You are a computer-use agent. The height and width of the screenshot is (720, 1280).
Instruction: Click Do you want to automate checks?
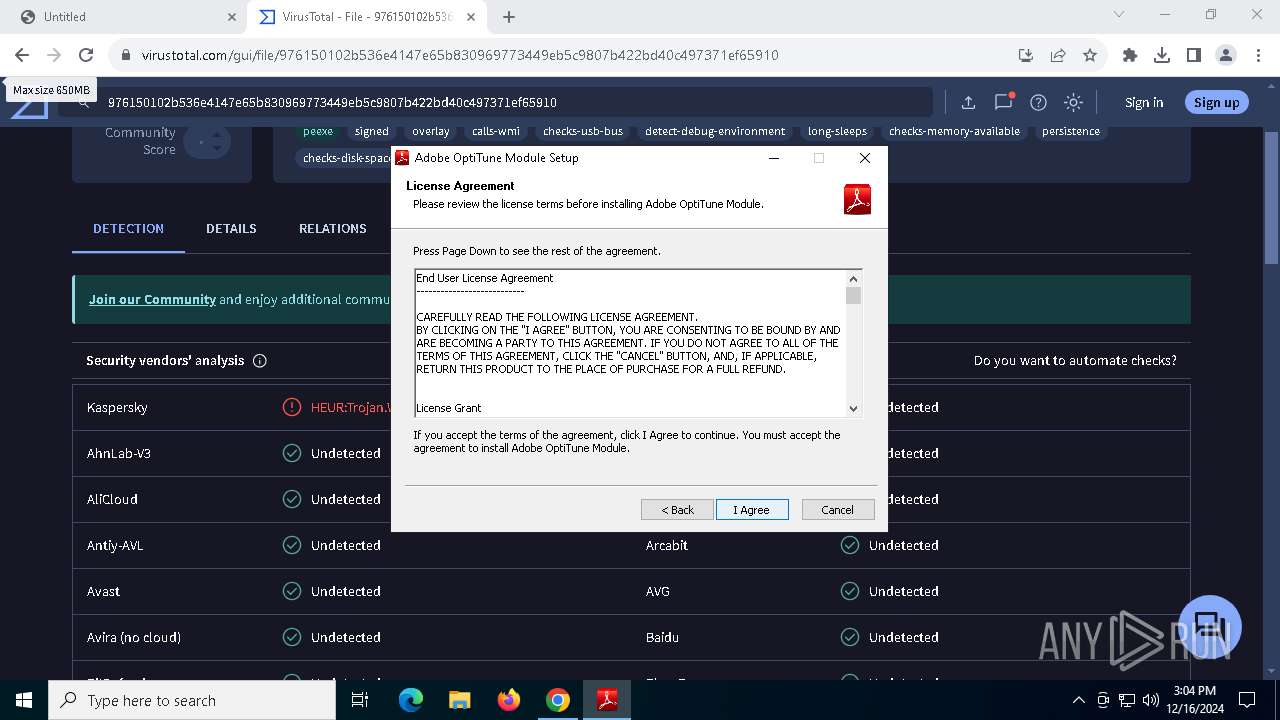tap(1075, 361)
